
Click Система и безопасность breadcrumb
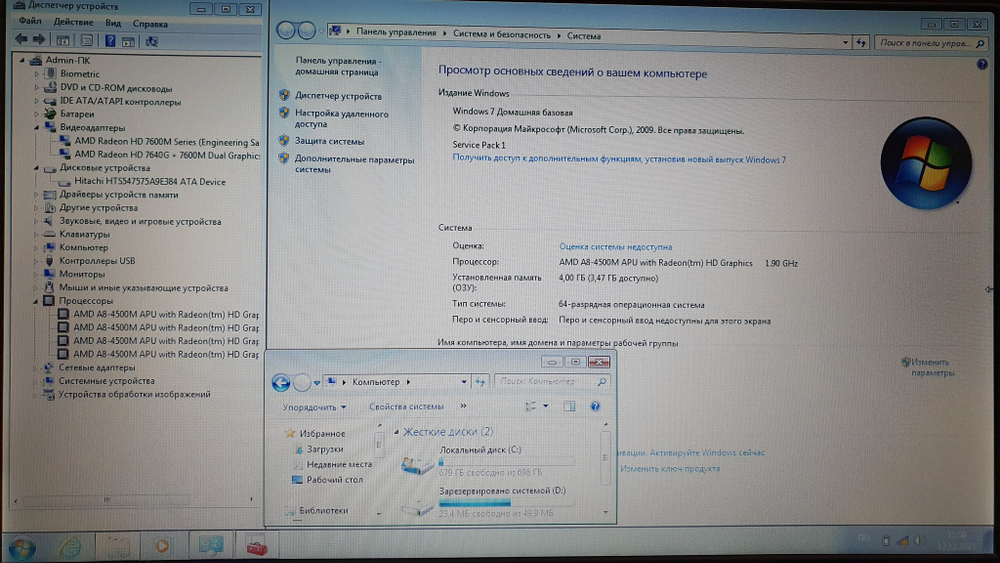point(501,35)
